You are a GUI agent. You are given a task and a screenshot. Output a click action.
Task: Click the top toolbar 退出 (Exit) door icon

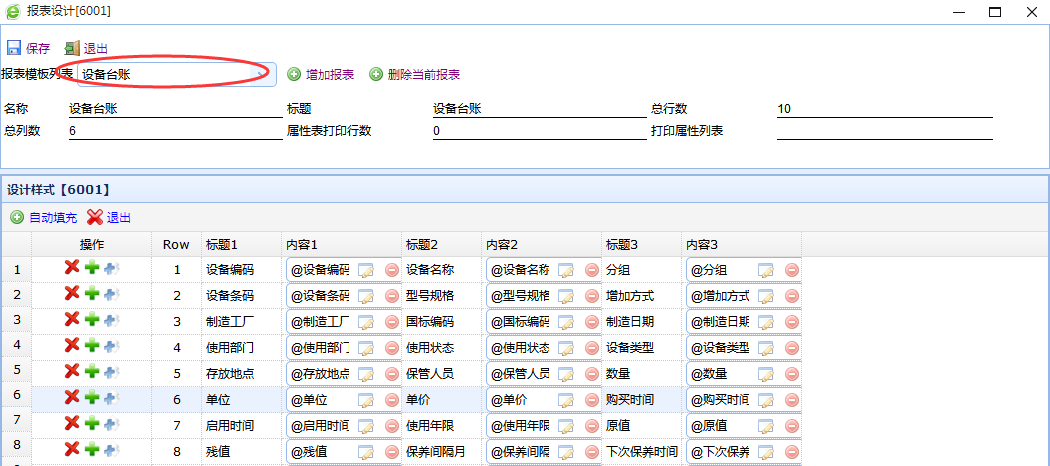tap(71, 48)
